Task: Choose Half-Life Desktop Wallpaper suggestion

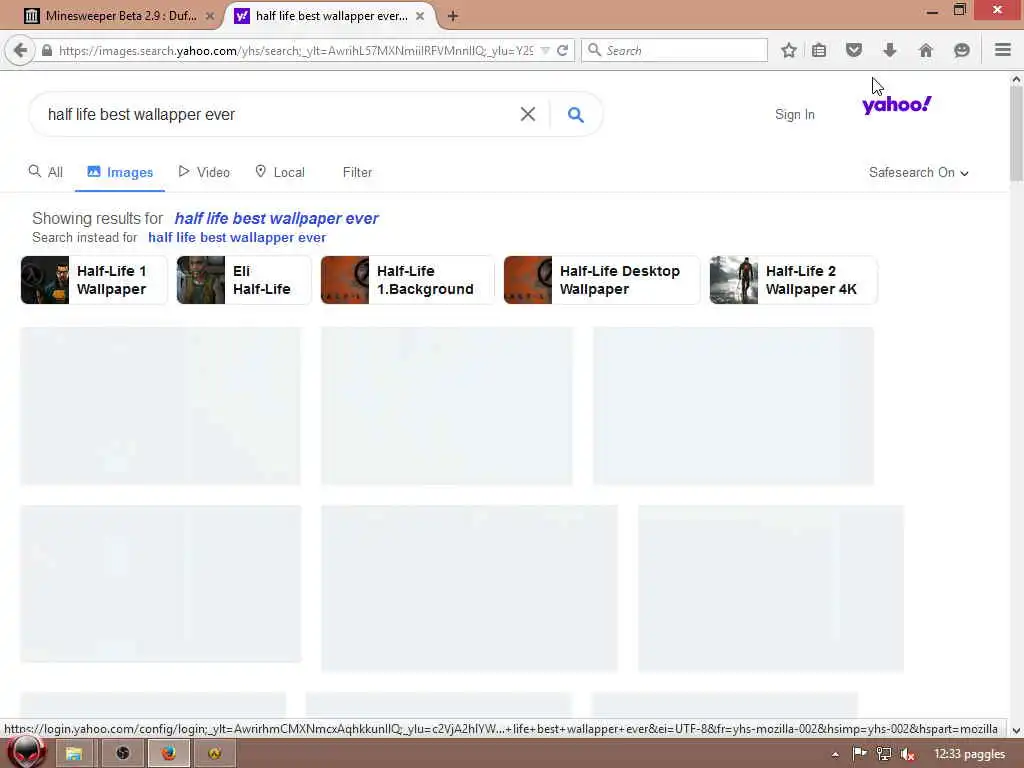Action: [x=601, y=280]
